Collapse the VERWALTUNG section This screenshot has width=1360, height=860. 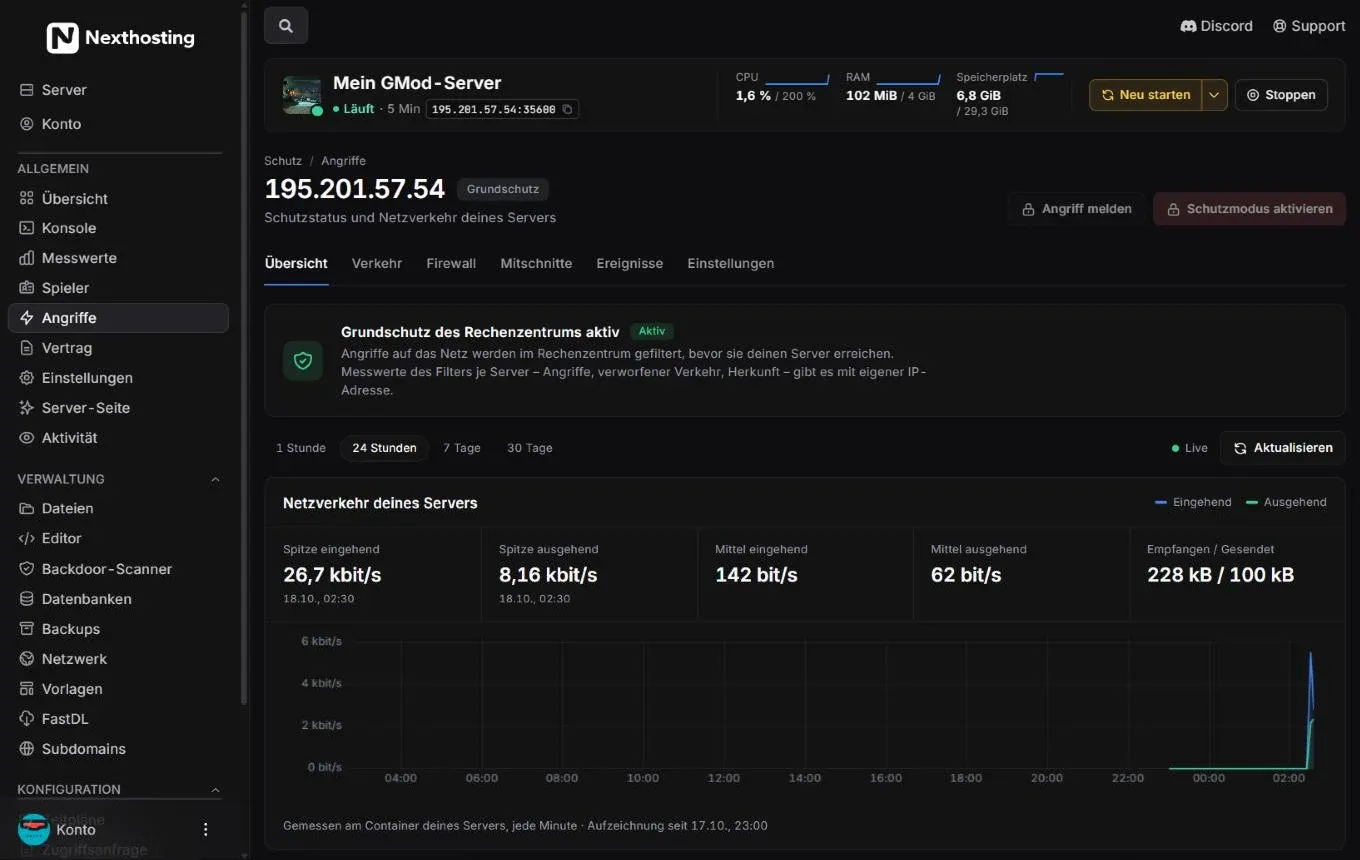point(215,479)
